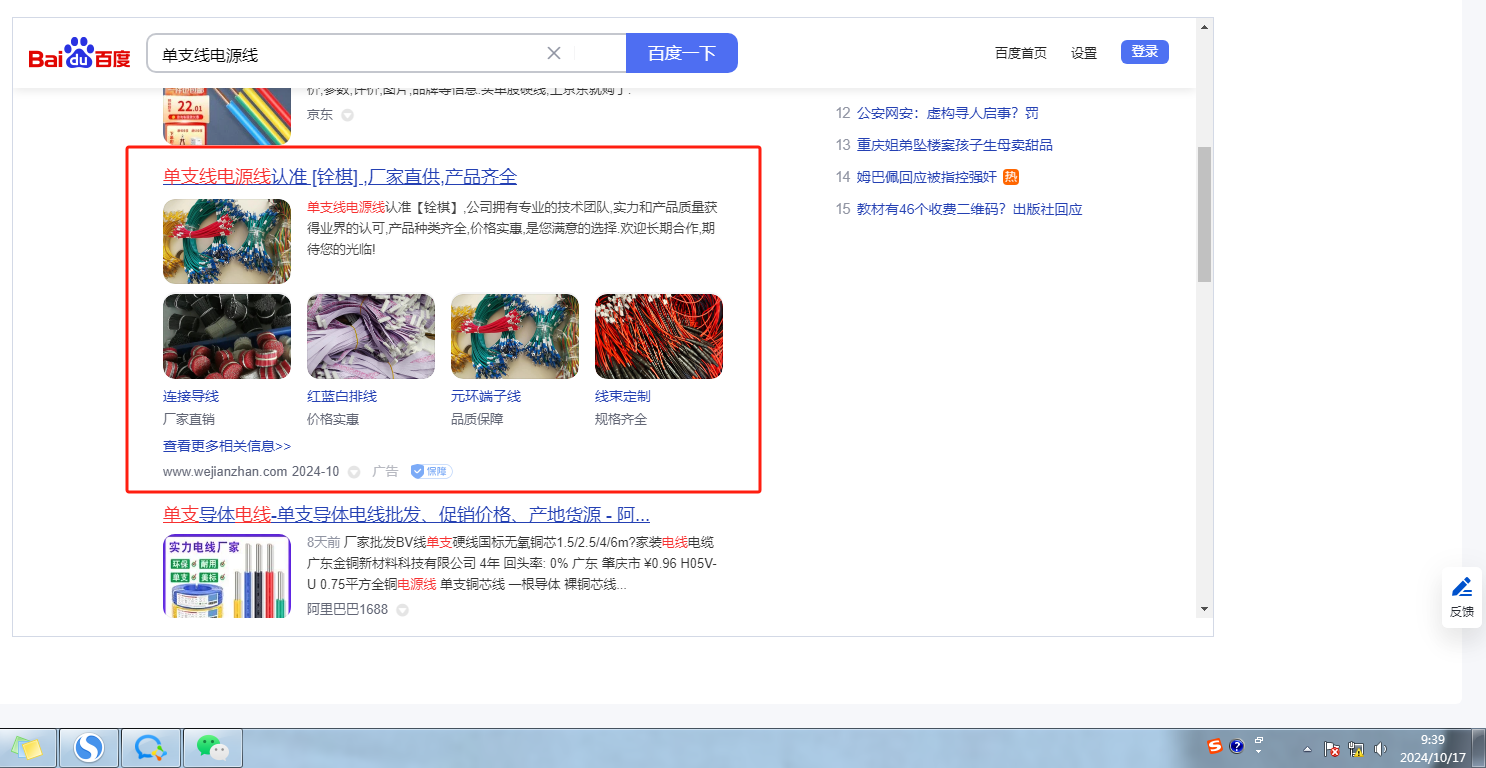Click the 登录 login button
This screenshot has width=1486, height=768.
pyautogui.click(x=1145, y=52)
